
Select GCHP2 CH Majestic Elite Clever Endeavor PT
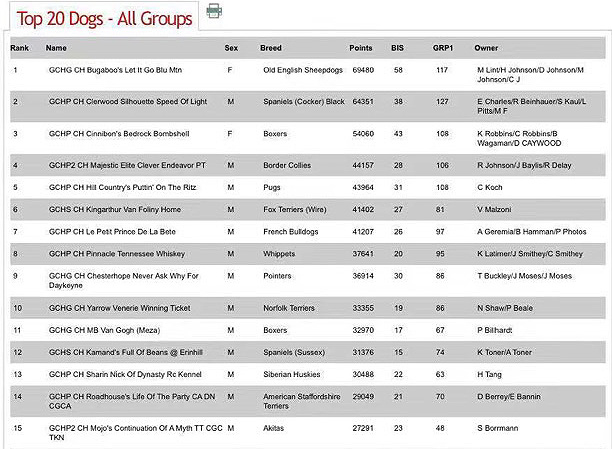point(127,165)
